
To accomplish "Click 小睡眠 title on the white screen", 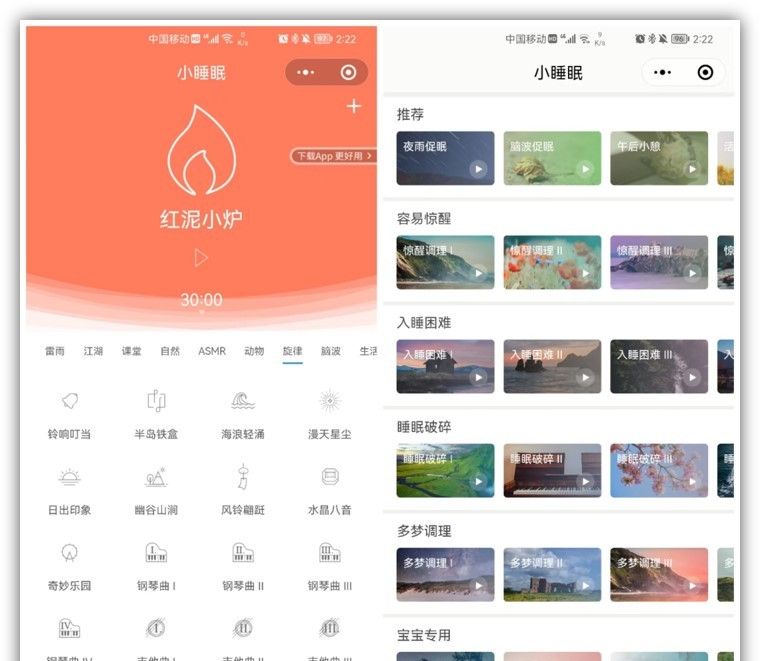I will [x=558, y=73].
